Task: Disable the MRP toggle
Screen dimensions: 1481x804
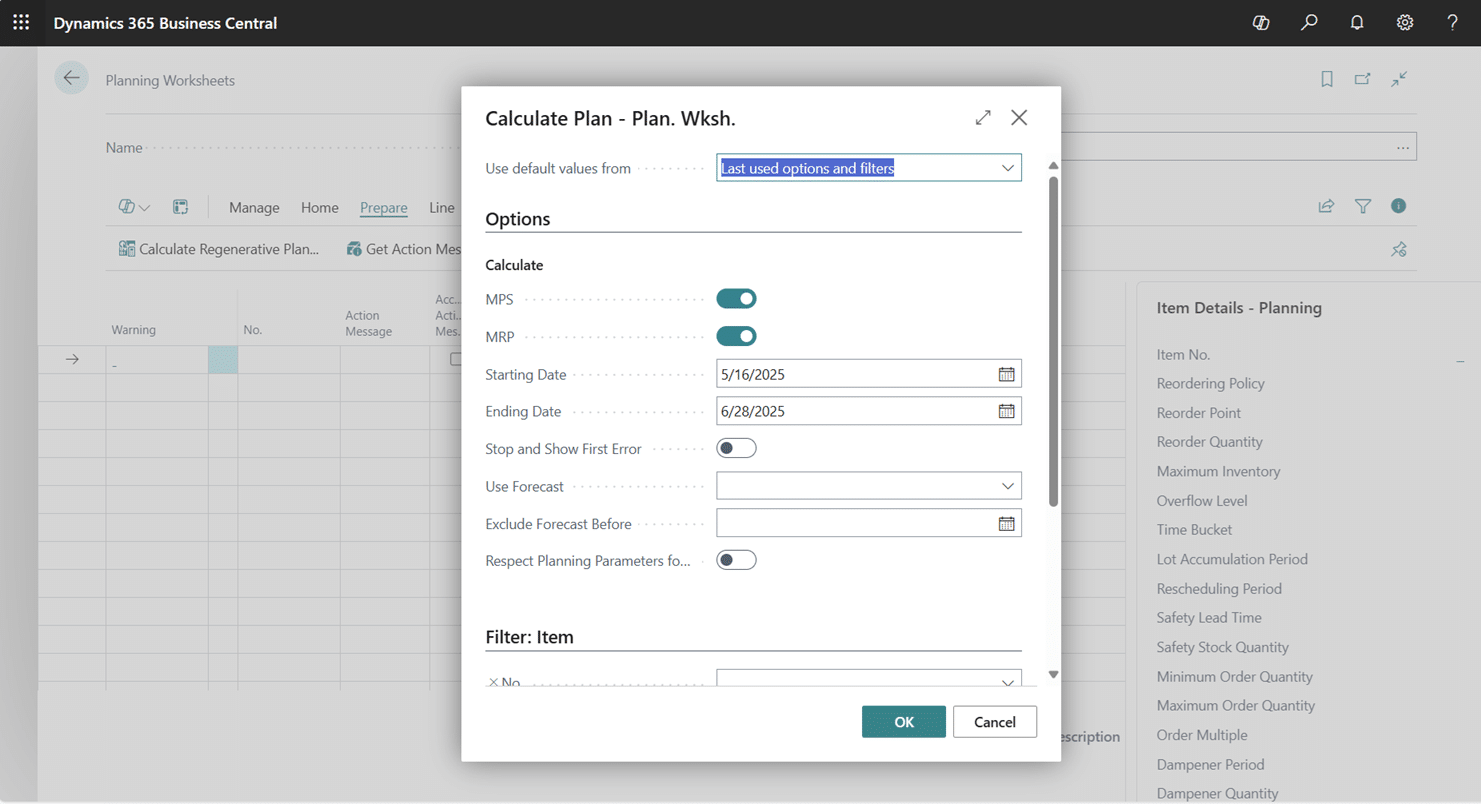Action: (736, 337)
